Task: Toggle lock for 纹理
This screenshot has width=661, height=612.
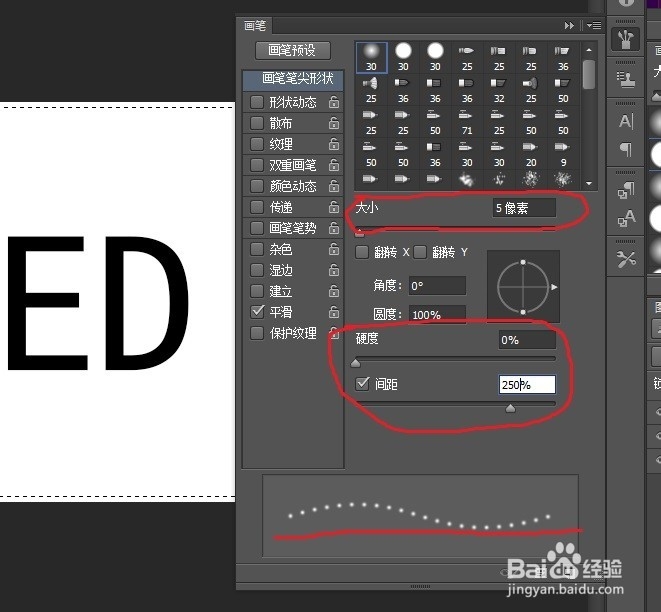Action: (334, 144)
